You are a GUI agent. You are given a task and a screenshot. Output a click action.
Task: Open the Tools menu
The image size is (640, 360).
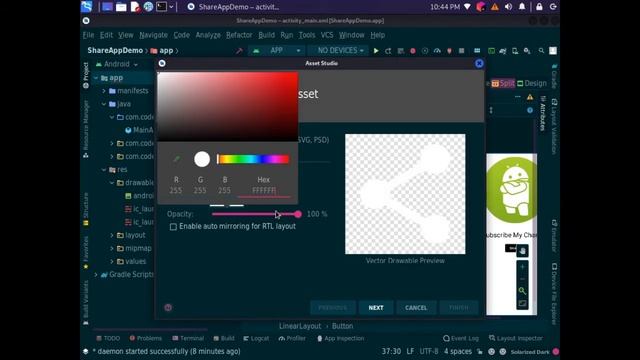click(x=307, y=35)
